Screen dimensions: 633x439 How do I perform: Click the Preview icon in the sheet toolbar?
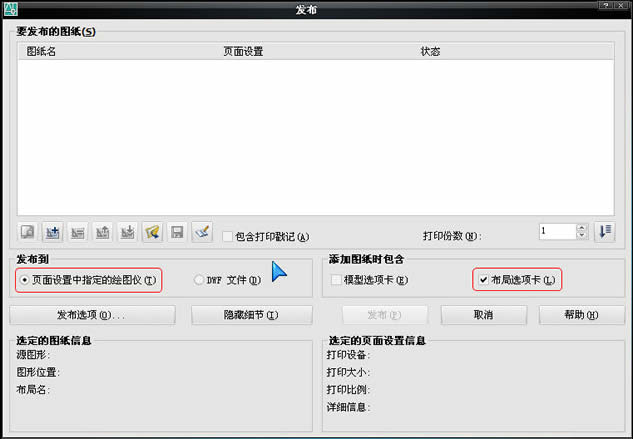27,232
